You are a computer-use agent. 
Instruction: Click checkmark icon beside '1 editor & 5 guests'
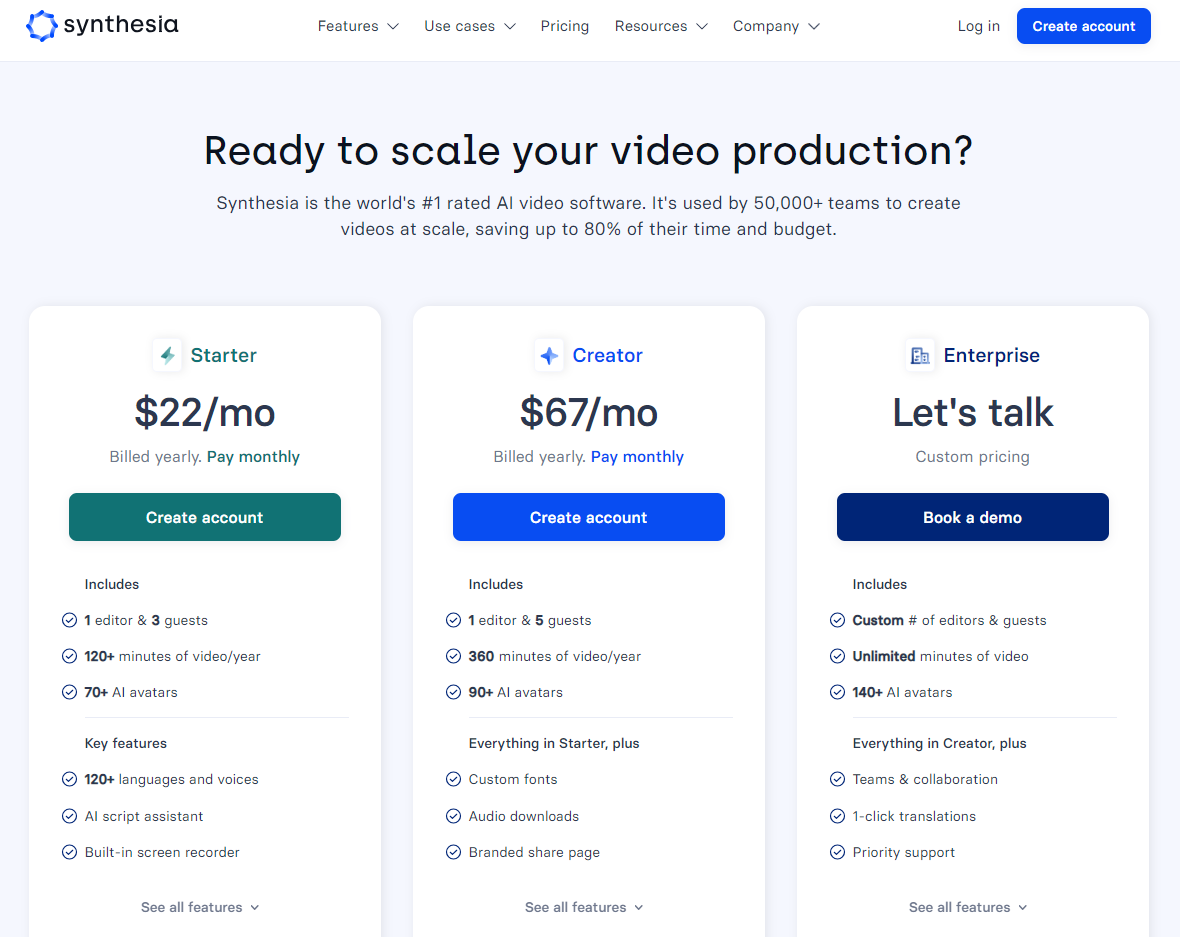[453, 620]
